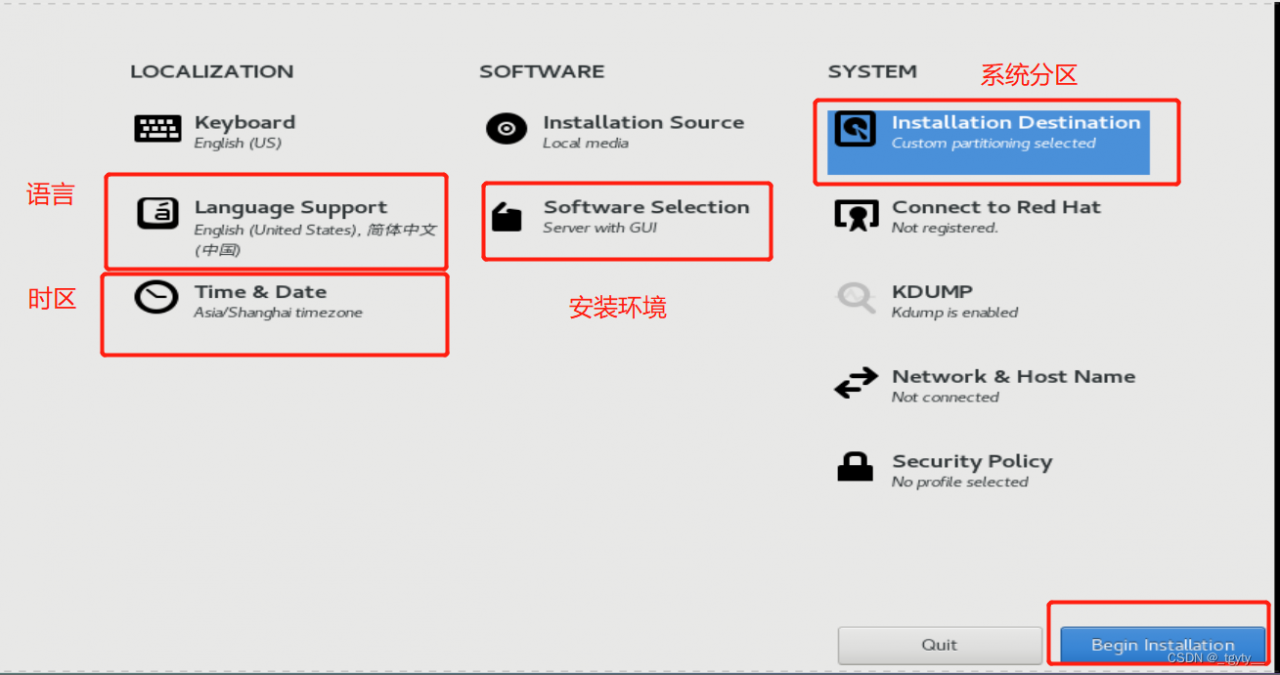The height and width of the screenshot is (675, 1280).
Task: Click the Security Policy padlock icon
Action: 855,467
